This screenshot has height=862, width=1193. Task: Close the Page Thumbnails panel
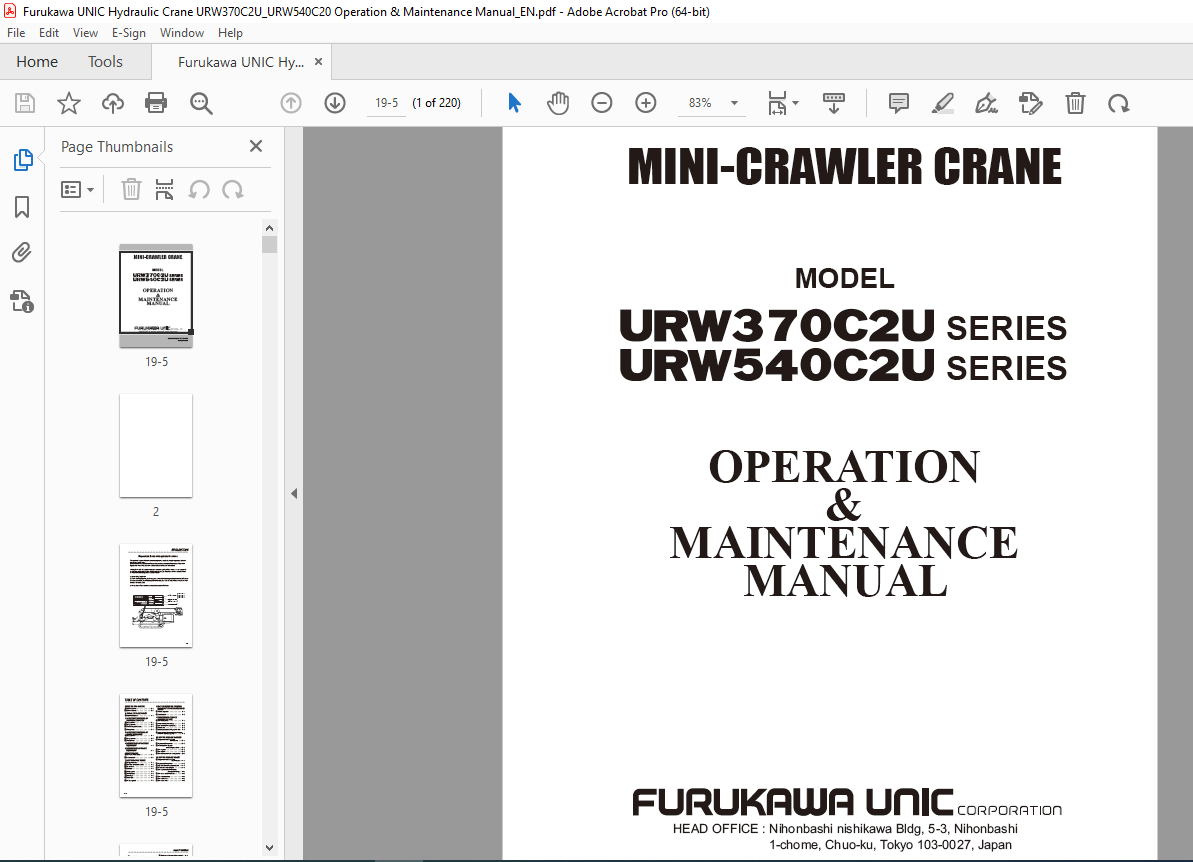[256, 146]
